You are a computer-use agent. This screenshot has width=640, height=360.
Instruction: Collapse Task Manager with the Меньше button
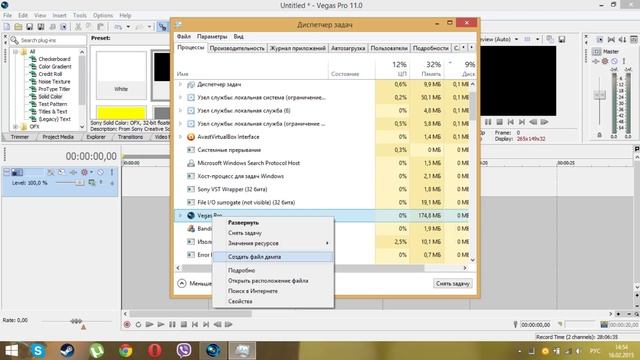coord(195,283)
